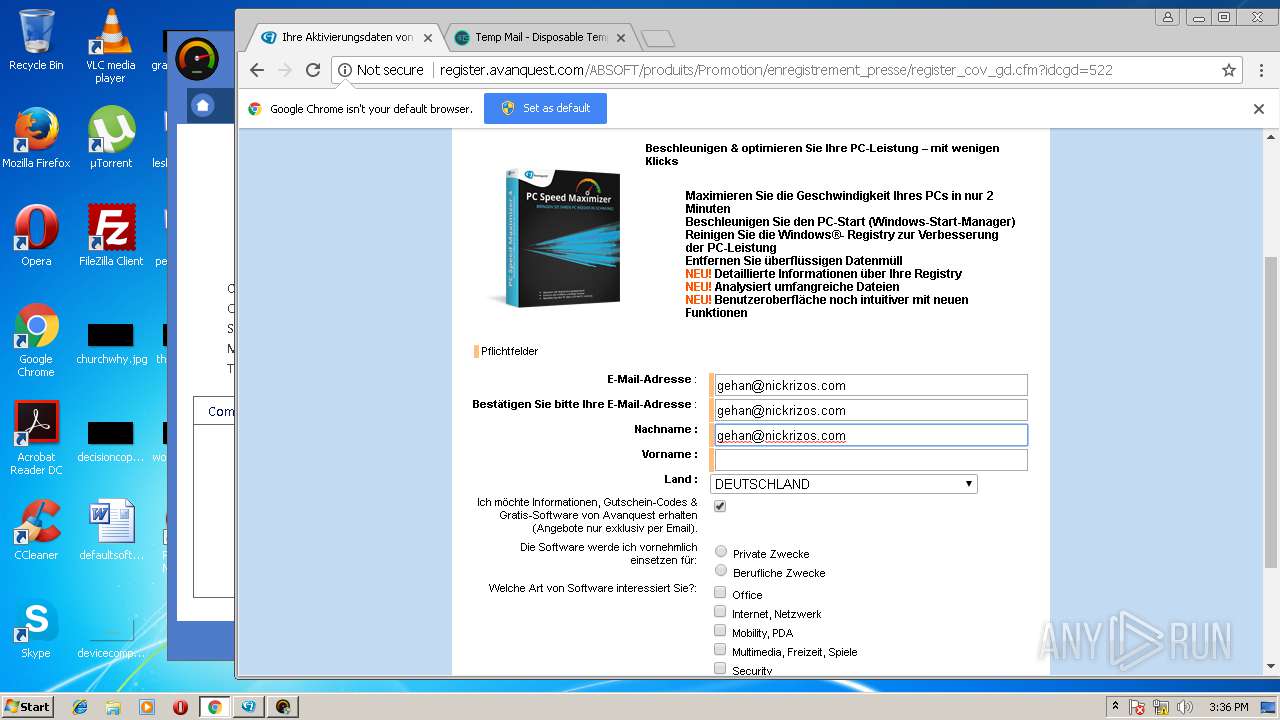This screenshot has height=720, width=1280.
Task: Open Google Chrome desktop shortcut
Action: click(x=36, y=340)
